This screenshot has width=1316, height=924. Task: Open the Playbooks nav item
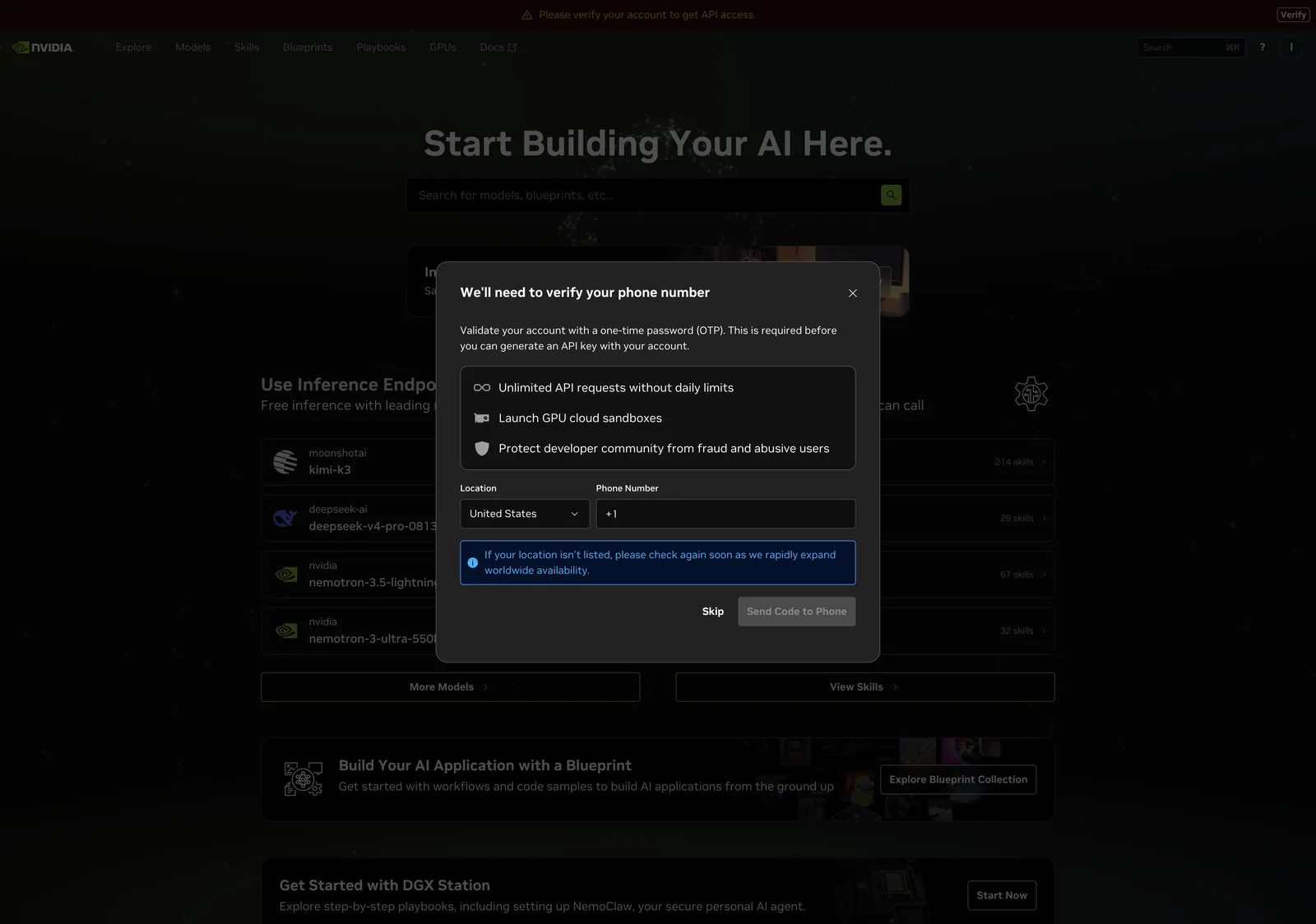coord(381,48)
